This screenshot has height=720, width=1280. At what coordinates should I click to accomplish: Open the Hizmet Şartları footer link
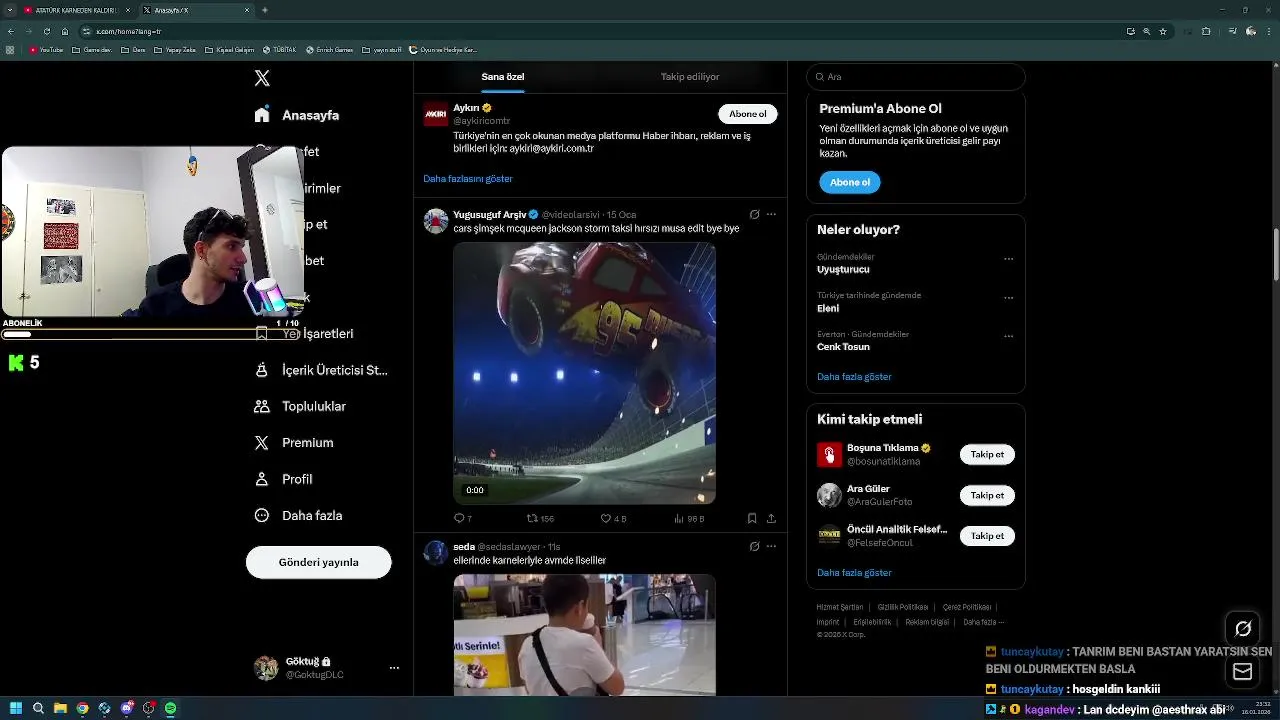840,607
